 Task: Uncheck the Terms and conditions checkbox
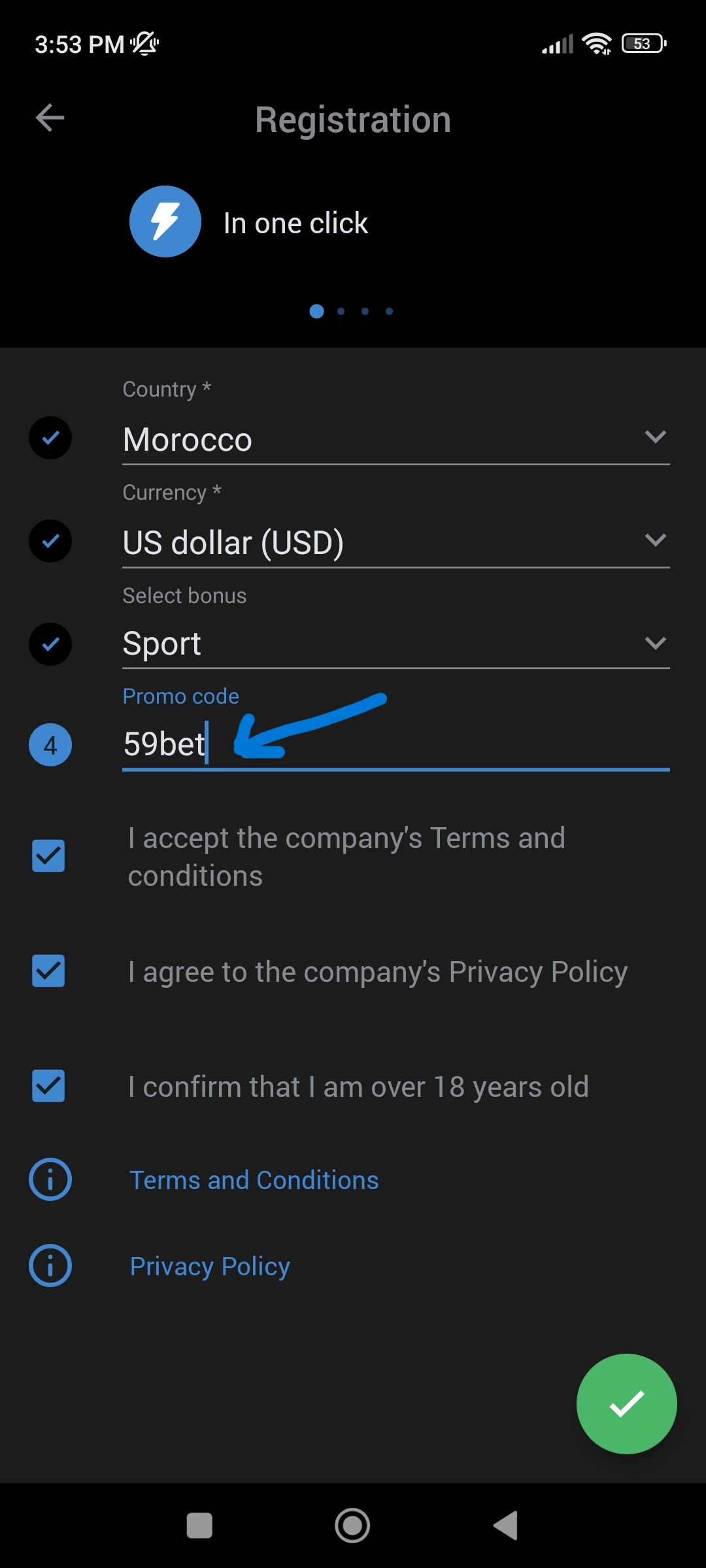point(48,856)
